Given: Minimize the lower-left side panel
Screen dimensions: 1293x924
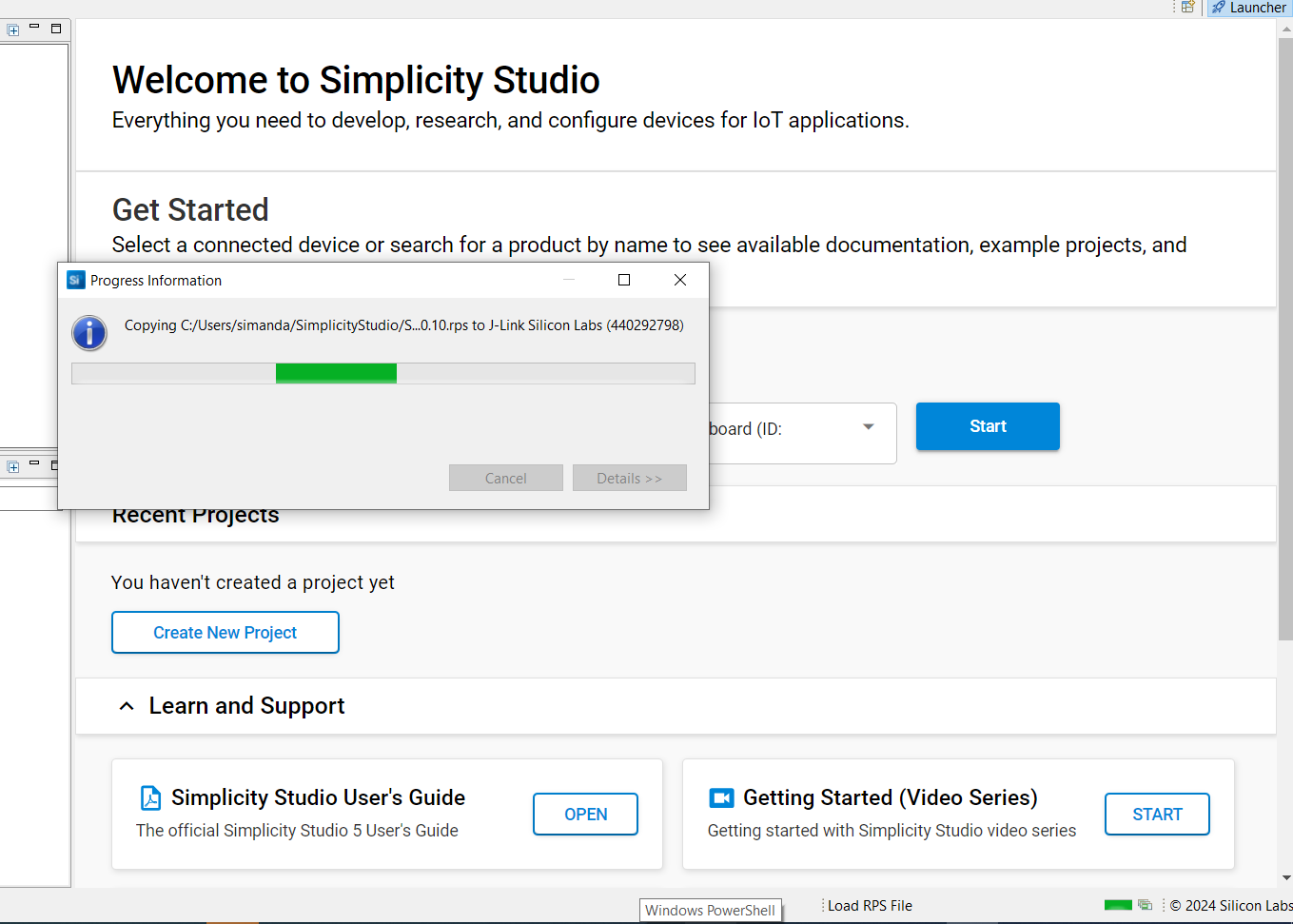Looking at the screenshot, I should tap(34, 463).
